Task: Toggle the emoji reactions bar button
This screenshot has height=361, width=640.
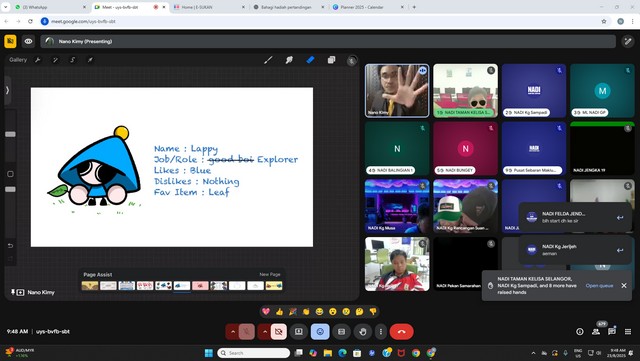Action: (x=320, y=332)
